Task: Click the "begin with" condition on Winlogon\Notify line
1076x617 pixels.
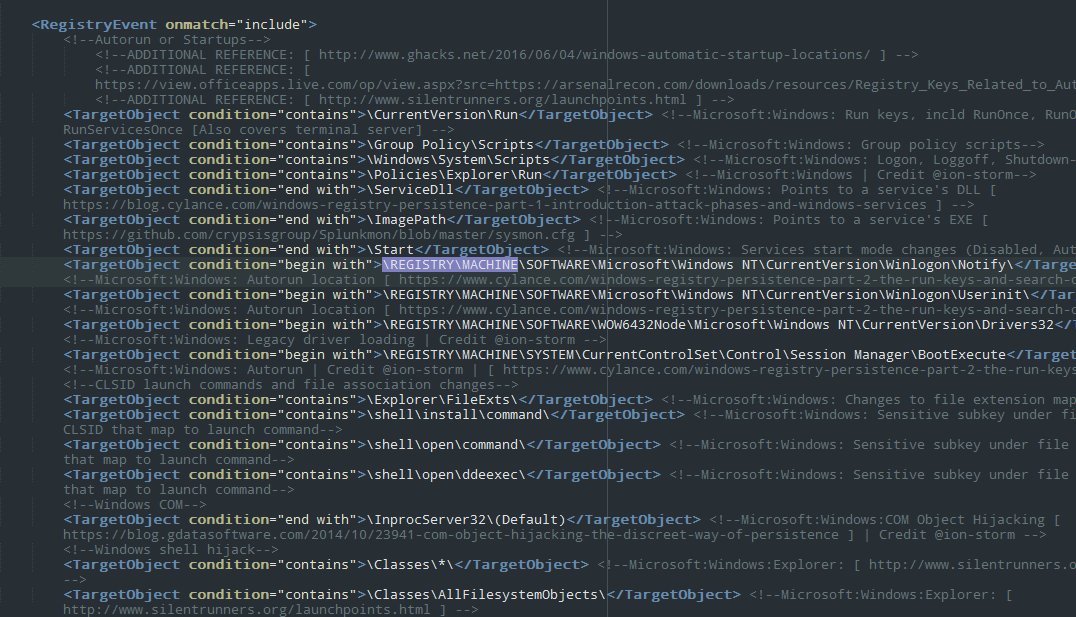Action: (283, 265)
